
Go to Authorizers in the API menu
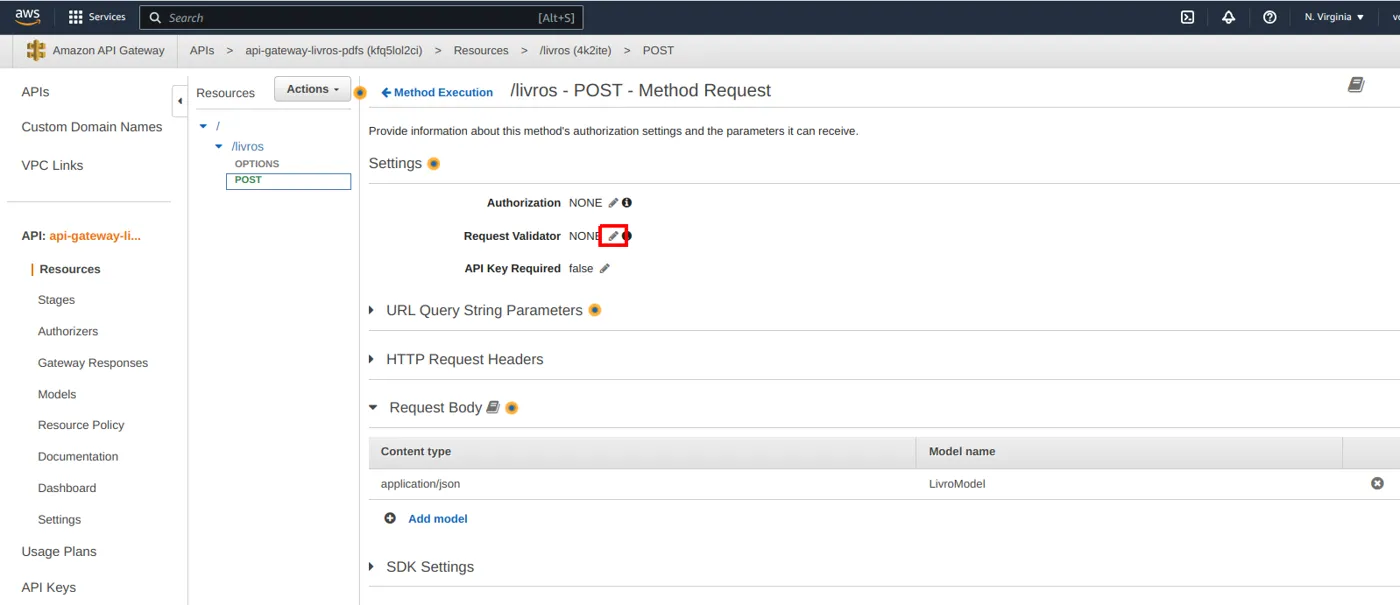68,331
